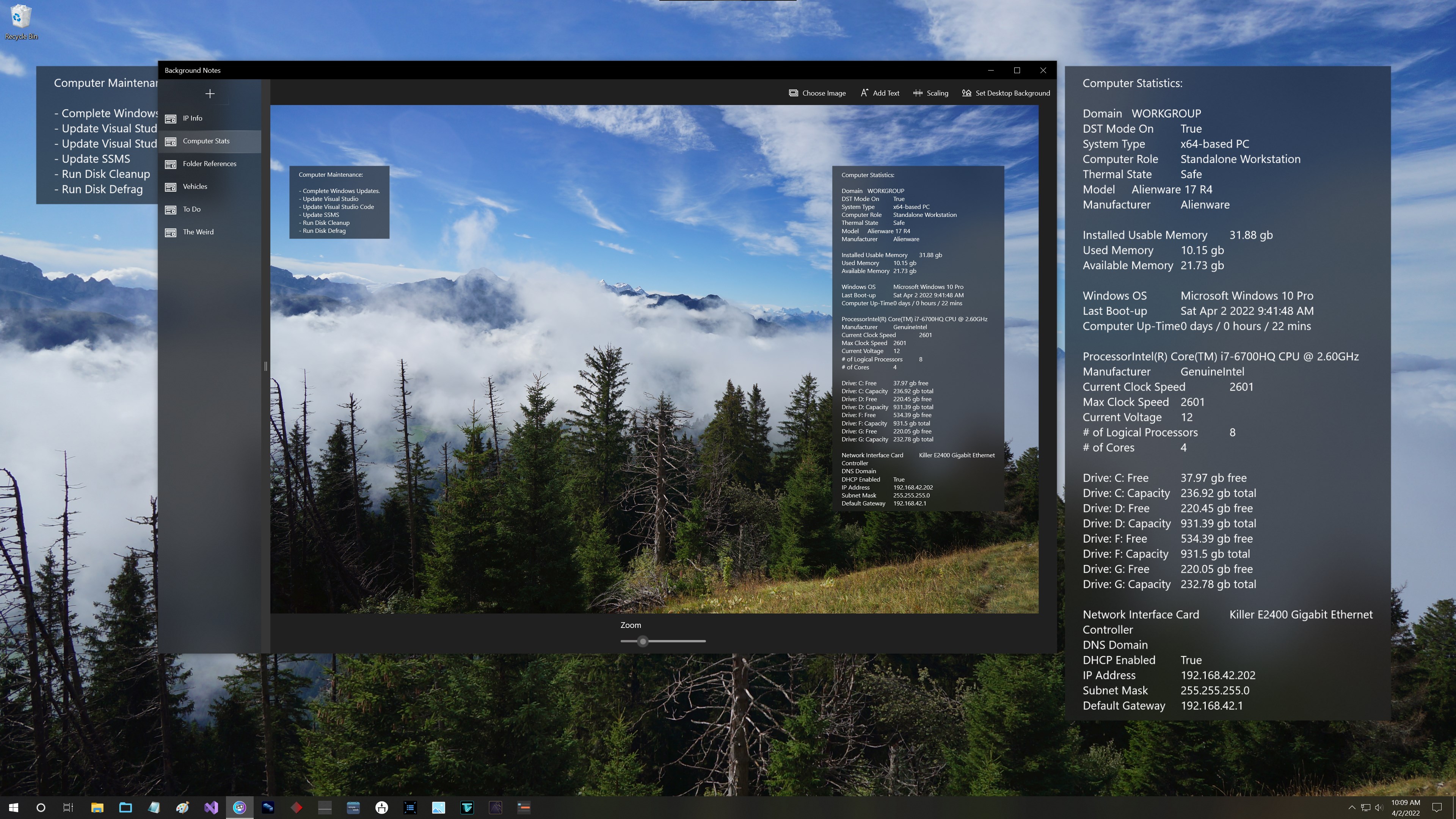Open Paint from the taskbar

182,808
